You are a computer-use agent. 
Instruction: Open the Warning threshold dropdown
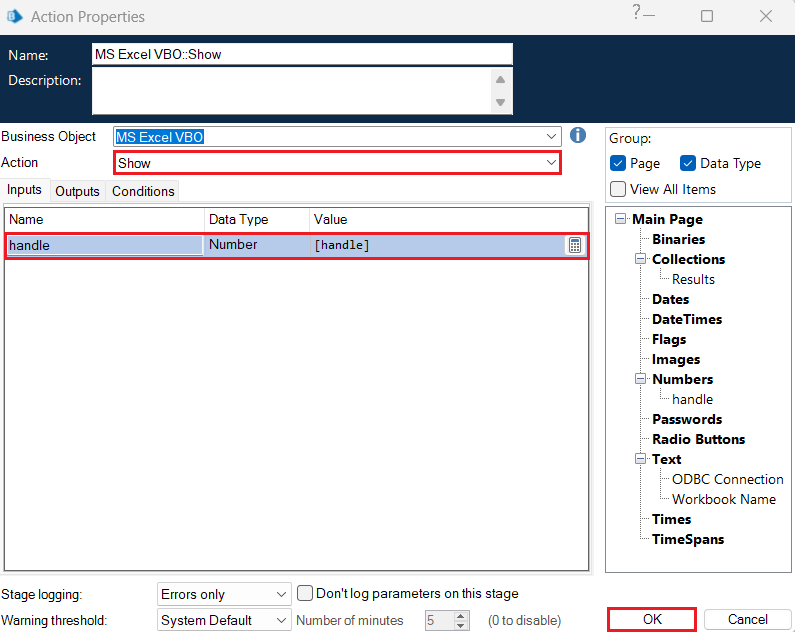coord(280,620)
